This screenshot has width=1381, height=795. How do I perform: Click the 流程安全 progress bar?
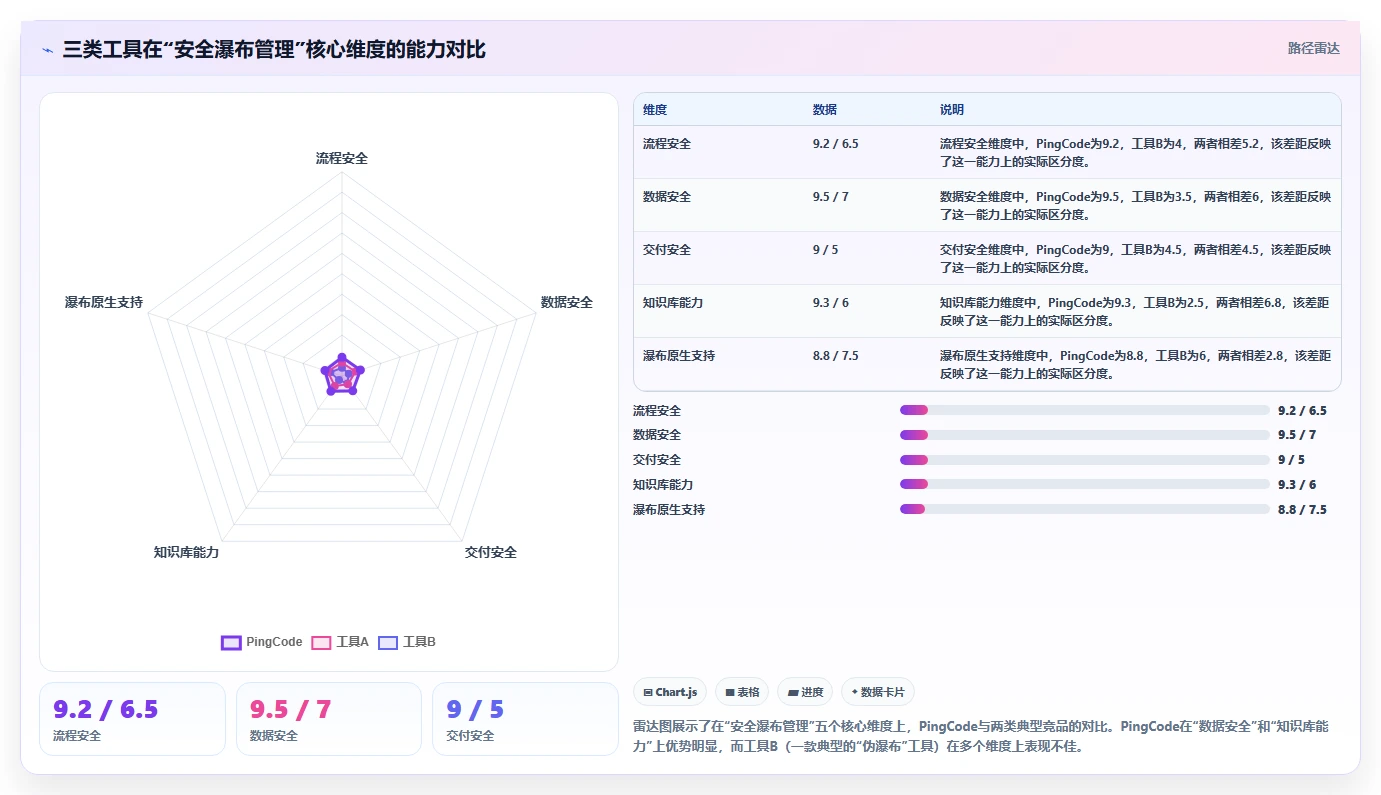(x=1085, y=410)
